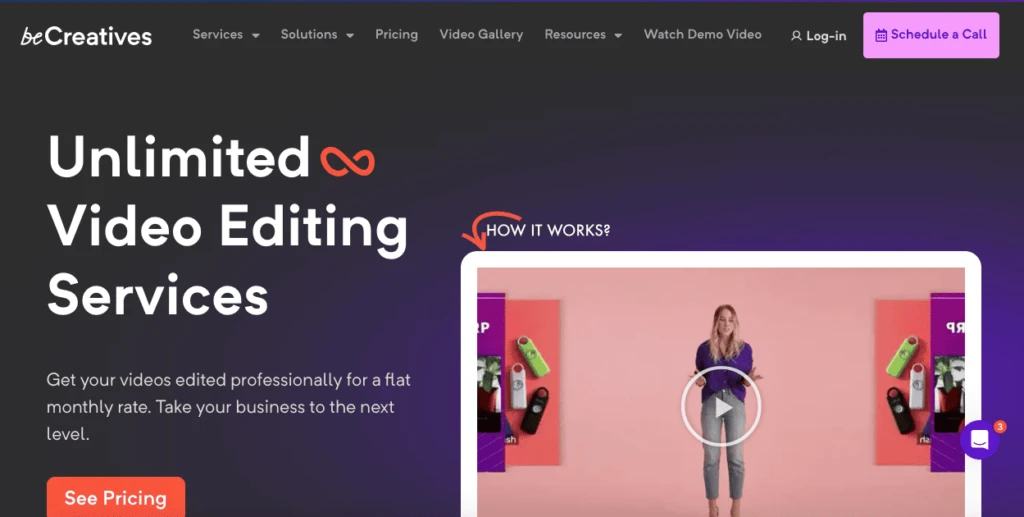Go to Video Gallery page
The height and width of the screenshot is (517, 1024).
click(481, 35)
